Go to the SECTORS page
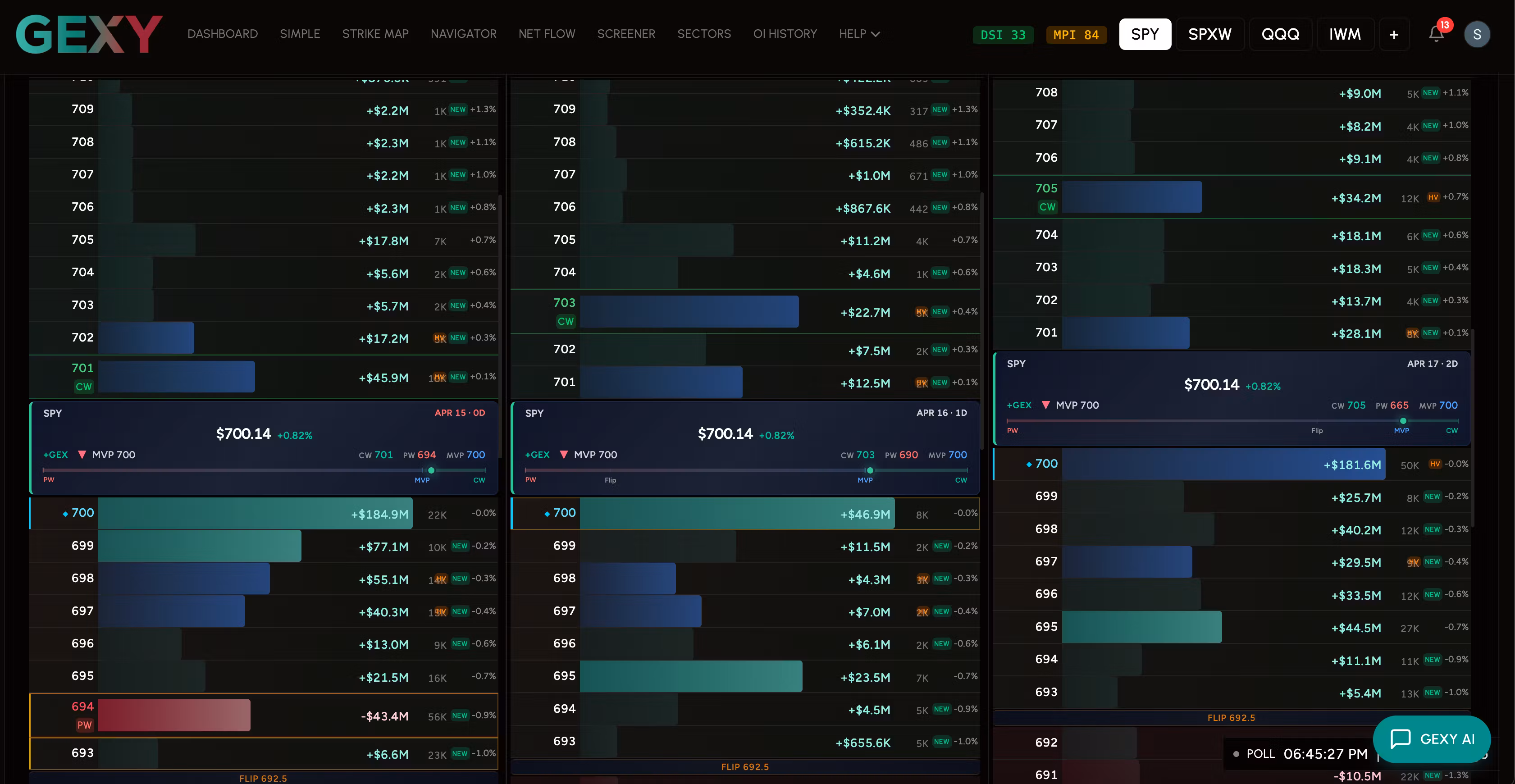Image resolution: width=1515 pixels, height=784 pixels. pos(704,34)
